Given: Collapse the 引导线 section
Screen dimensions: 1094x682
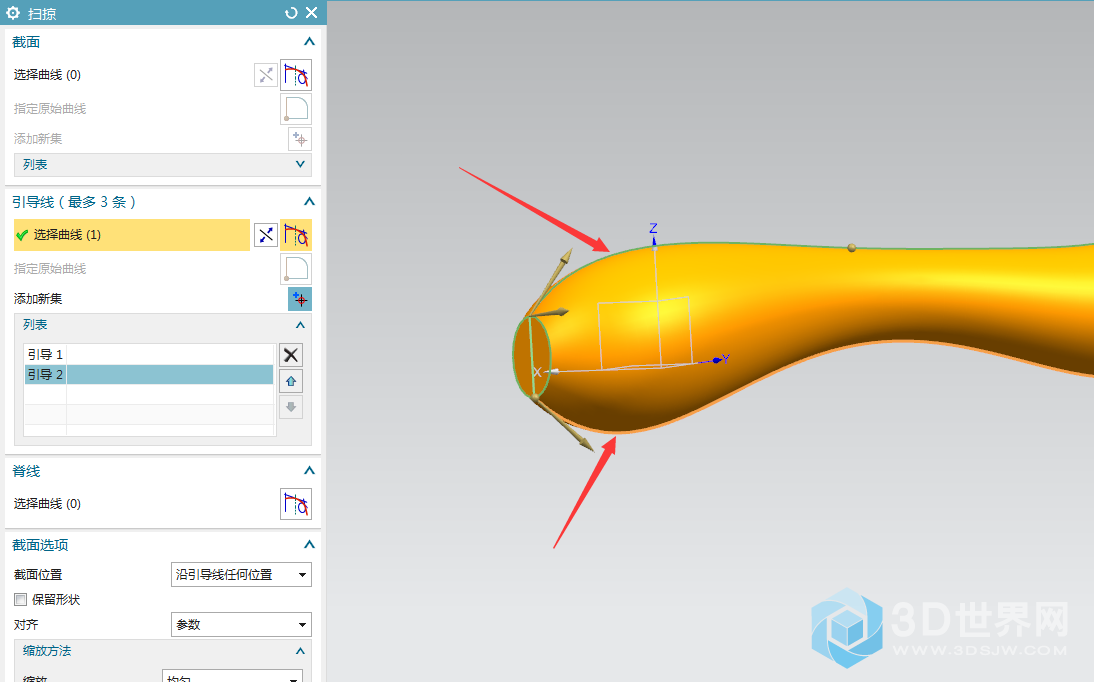Looking at the screenshot, I should pyautogui.click(x=309, y=202).
